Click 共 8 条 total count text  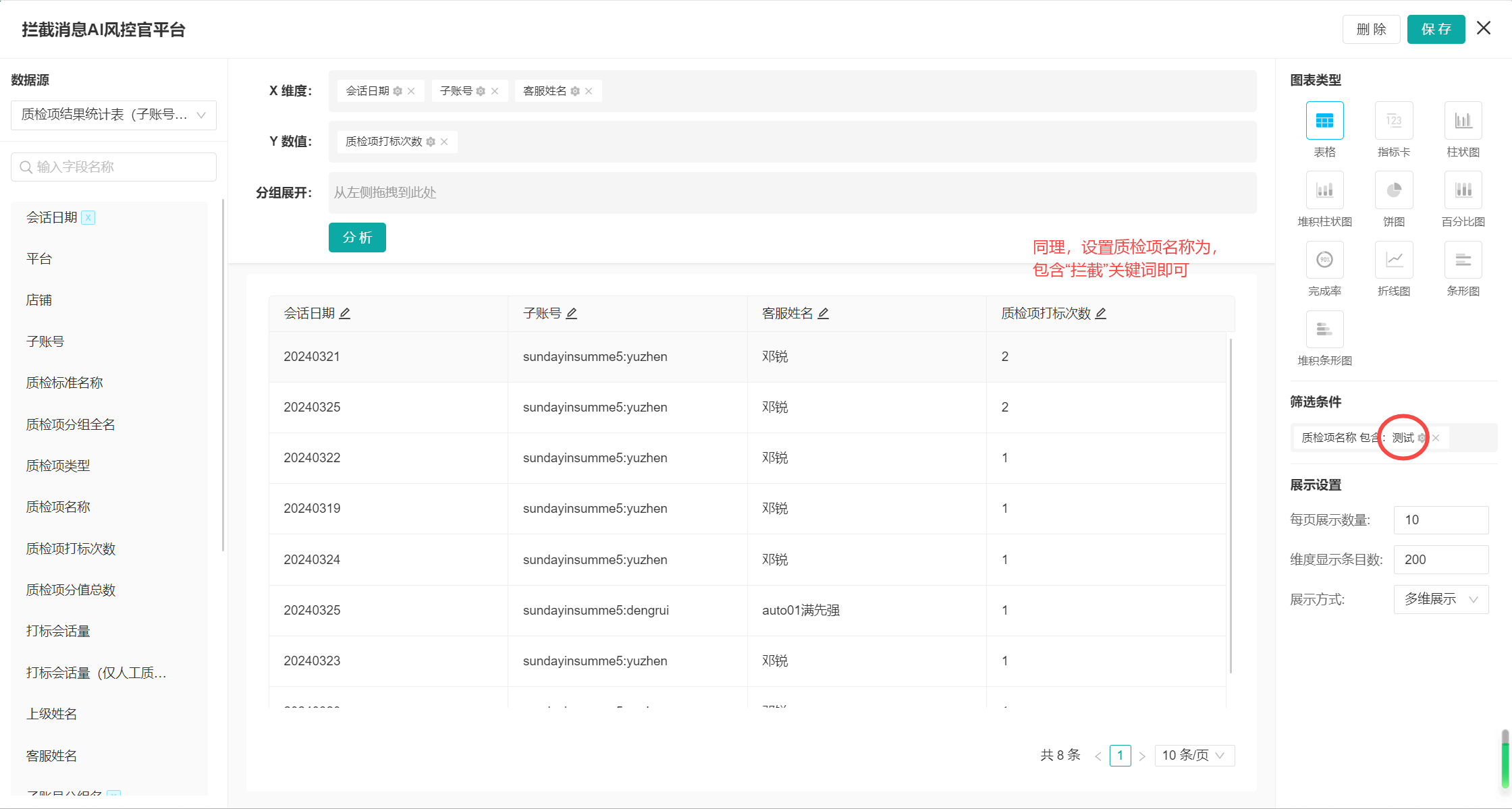(x=1060, y=755)
